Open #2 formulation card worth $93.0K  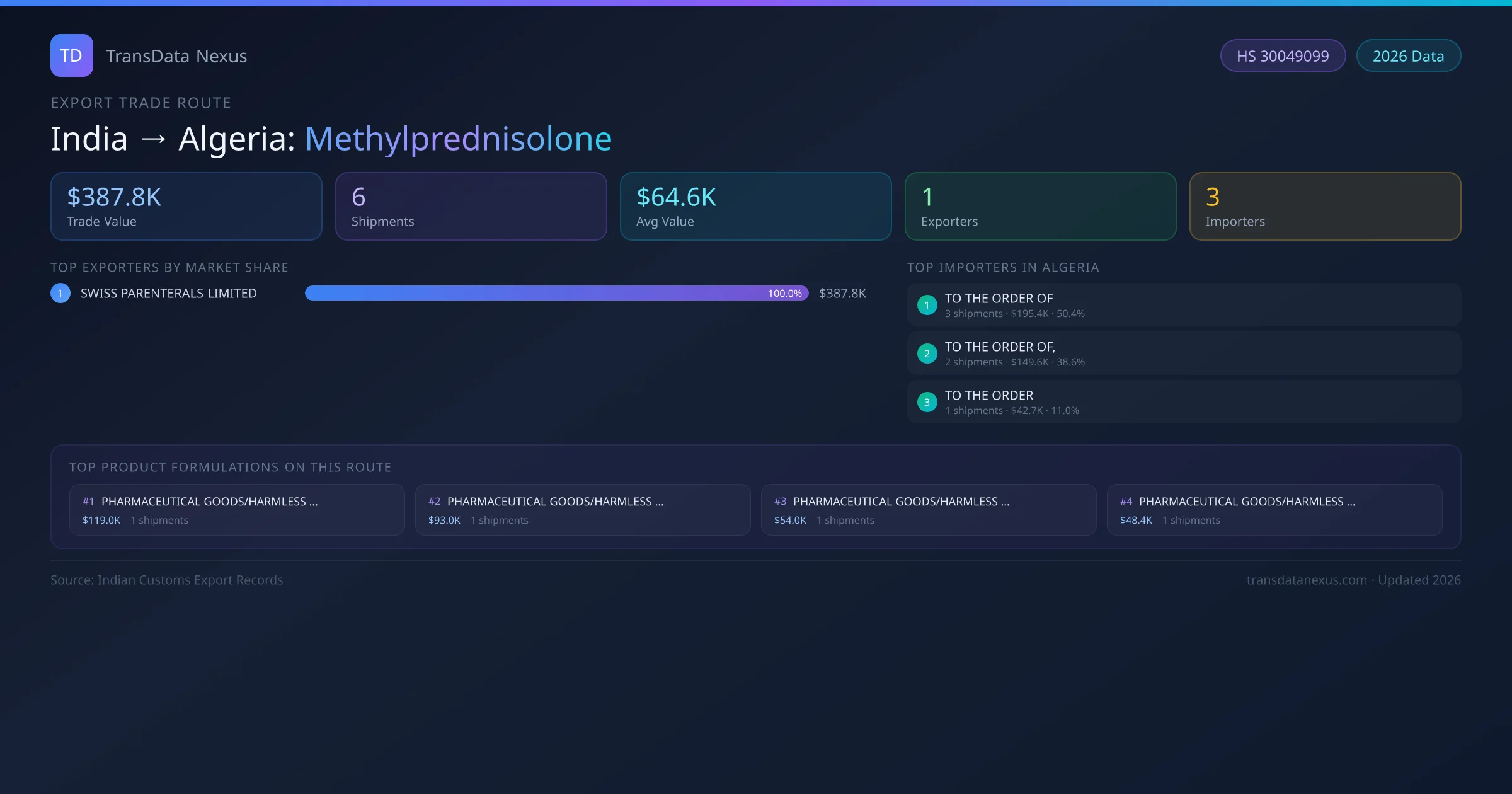(583, 510)
